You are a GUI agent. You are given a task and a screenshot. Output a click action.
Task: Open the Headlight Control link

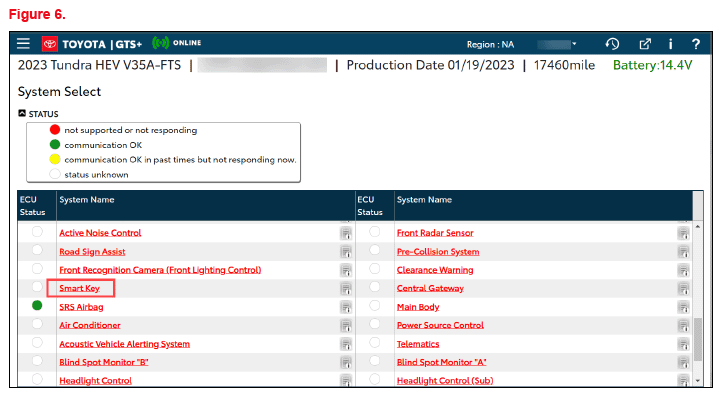tap(95, 381)
